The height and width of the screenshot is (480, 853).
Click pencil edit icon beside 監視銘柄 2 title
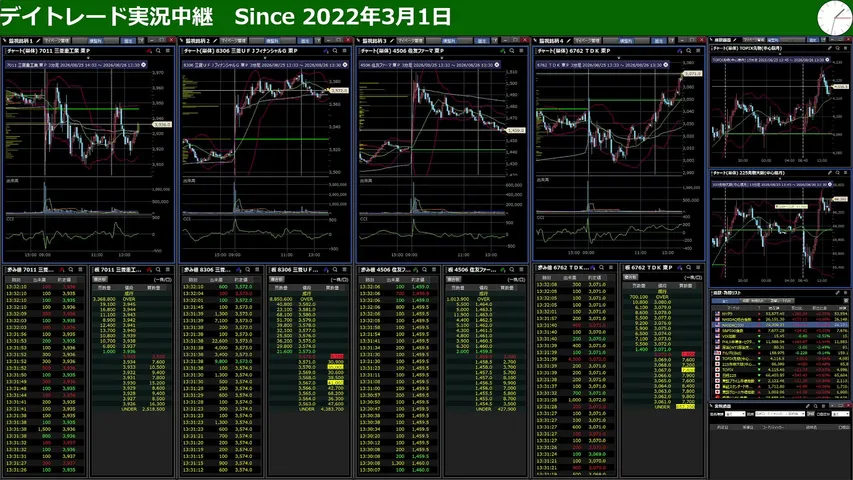[x=215, y=40]
